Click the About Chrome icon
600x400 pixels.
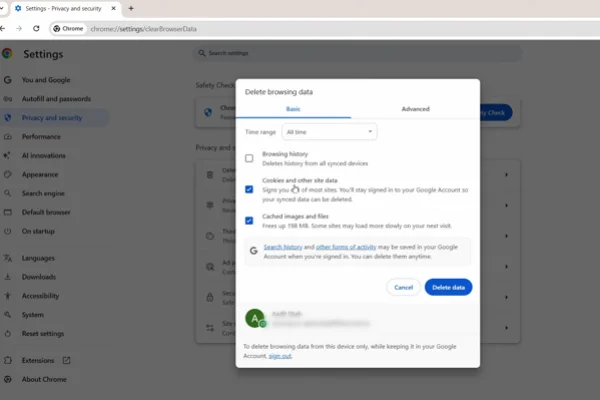pos(8,379)
